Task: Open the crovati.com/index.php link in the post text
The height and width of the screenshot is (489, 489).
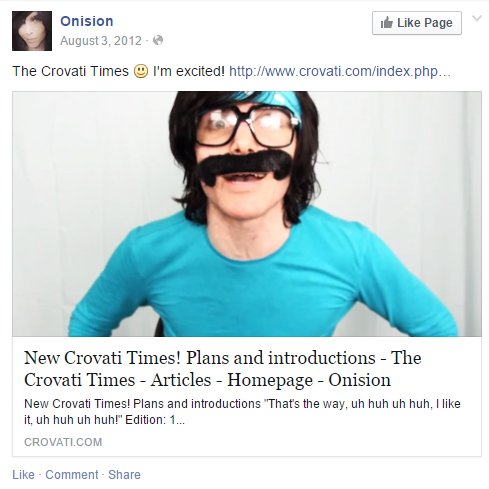Action: [340, 71]
